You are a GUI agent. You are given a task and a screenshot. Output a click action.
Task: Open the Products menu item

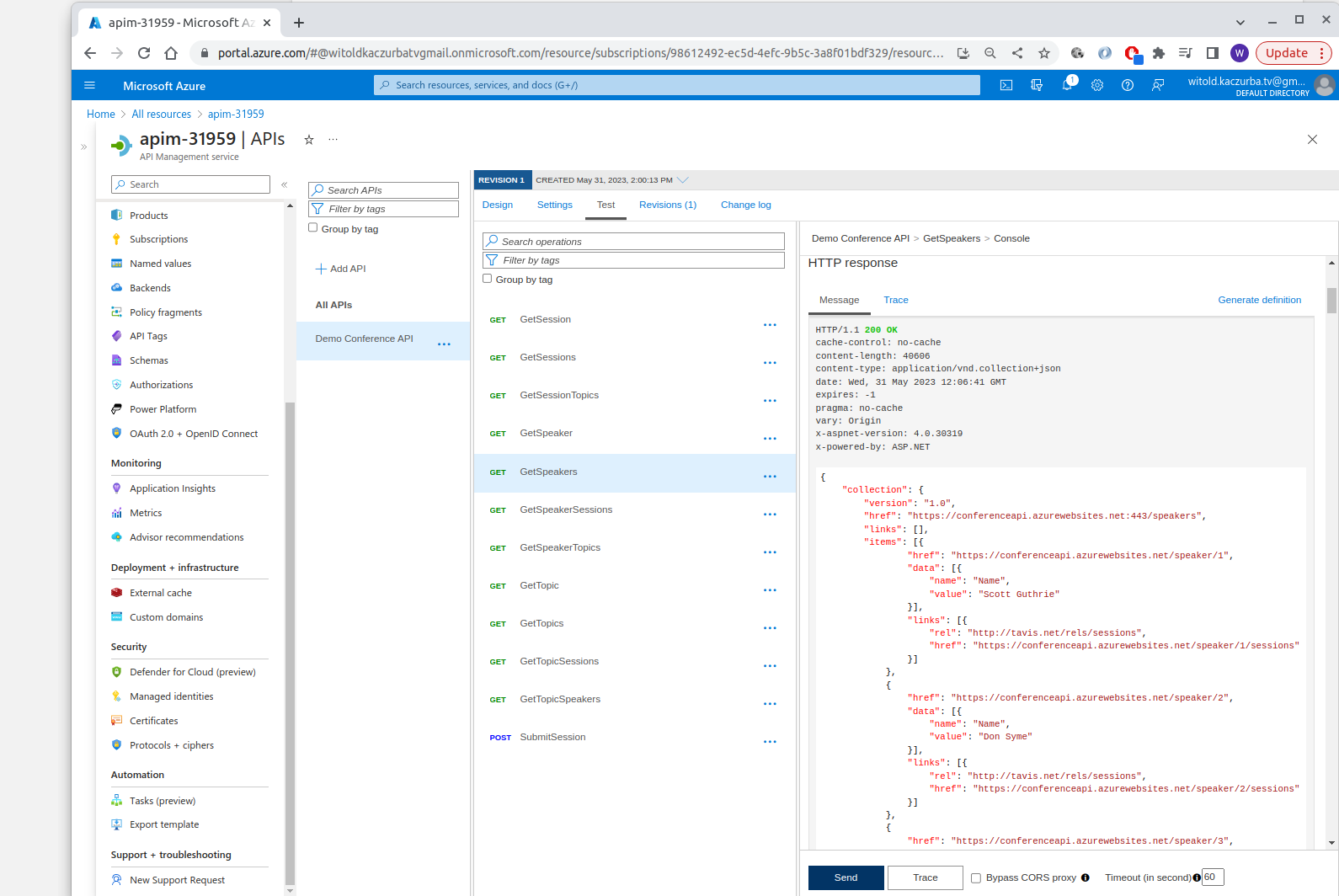point(149,216)
